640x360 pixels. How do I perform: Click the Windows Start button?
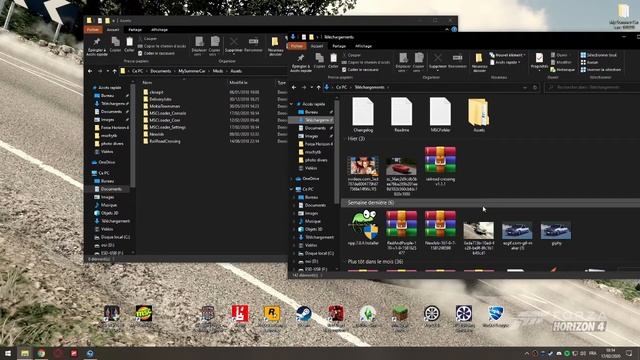point(8,353)
